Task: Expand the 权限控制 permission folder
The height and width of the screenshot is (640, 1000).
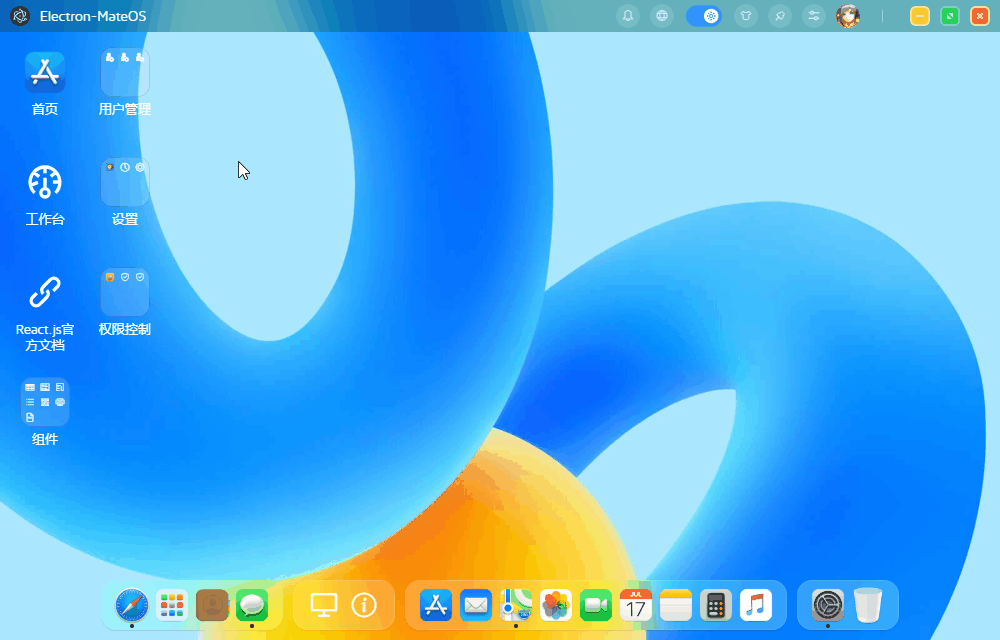Action: 125,293
